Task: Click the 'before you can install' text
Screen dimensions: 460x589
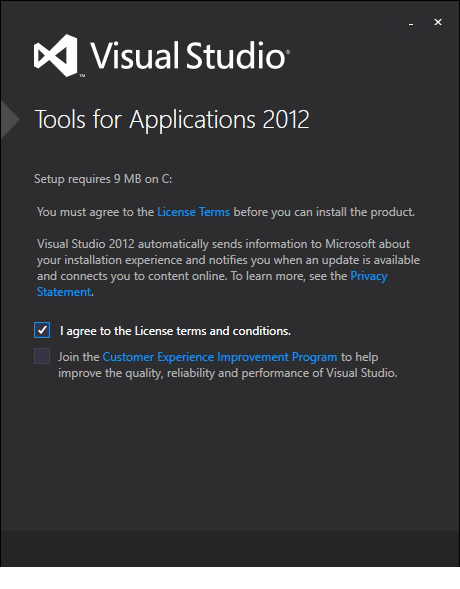Action: (324, 212)
